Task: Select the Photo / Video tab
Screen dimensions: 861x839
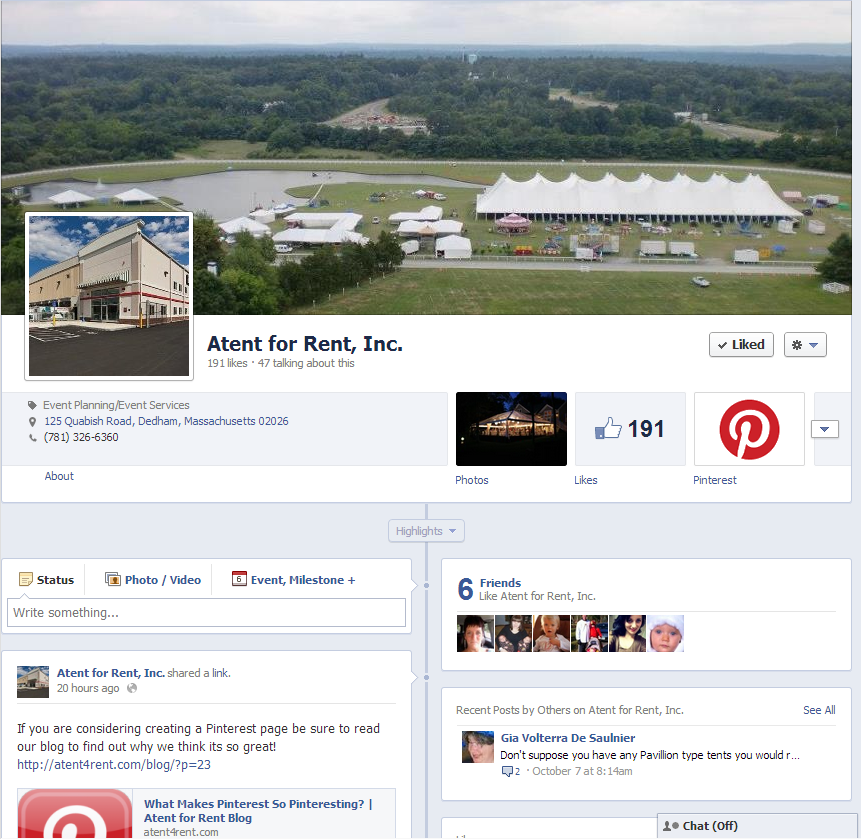Action: (153, 580)
